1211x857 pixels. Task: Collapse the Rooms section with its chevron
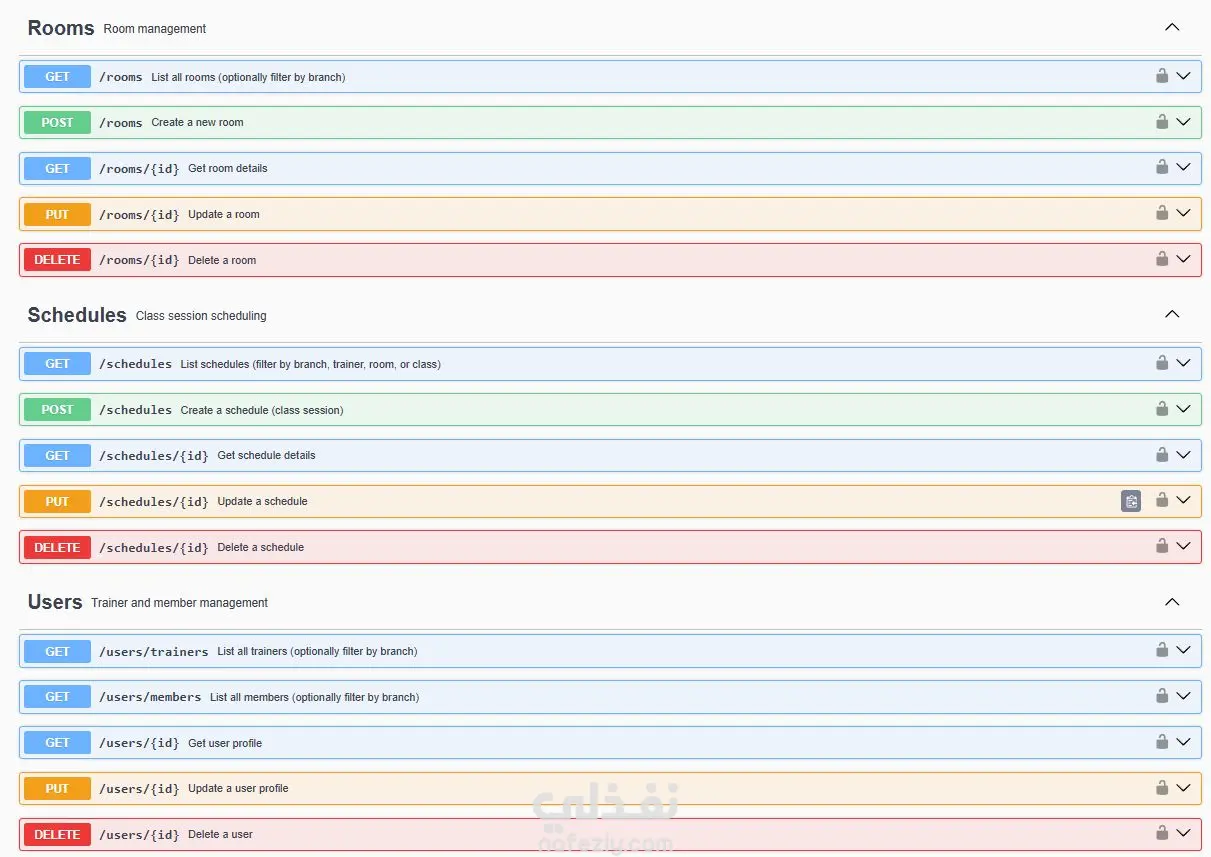(1172, 27)
